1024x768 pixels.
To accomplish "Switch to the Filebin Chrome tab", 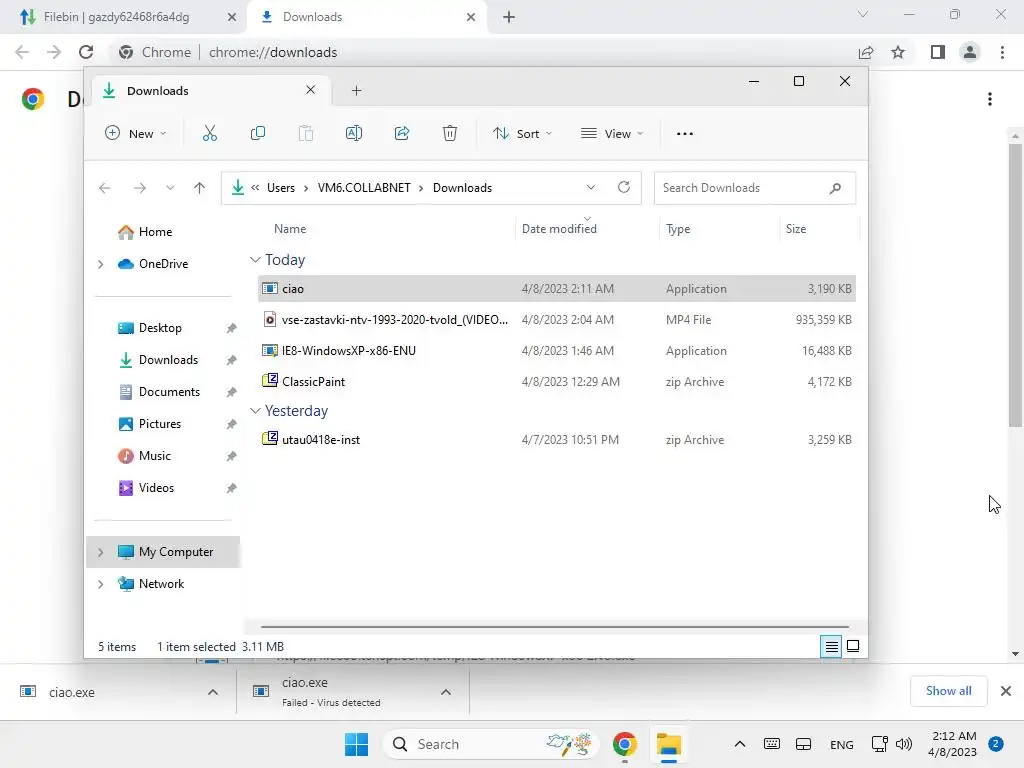I will point(124,17).
